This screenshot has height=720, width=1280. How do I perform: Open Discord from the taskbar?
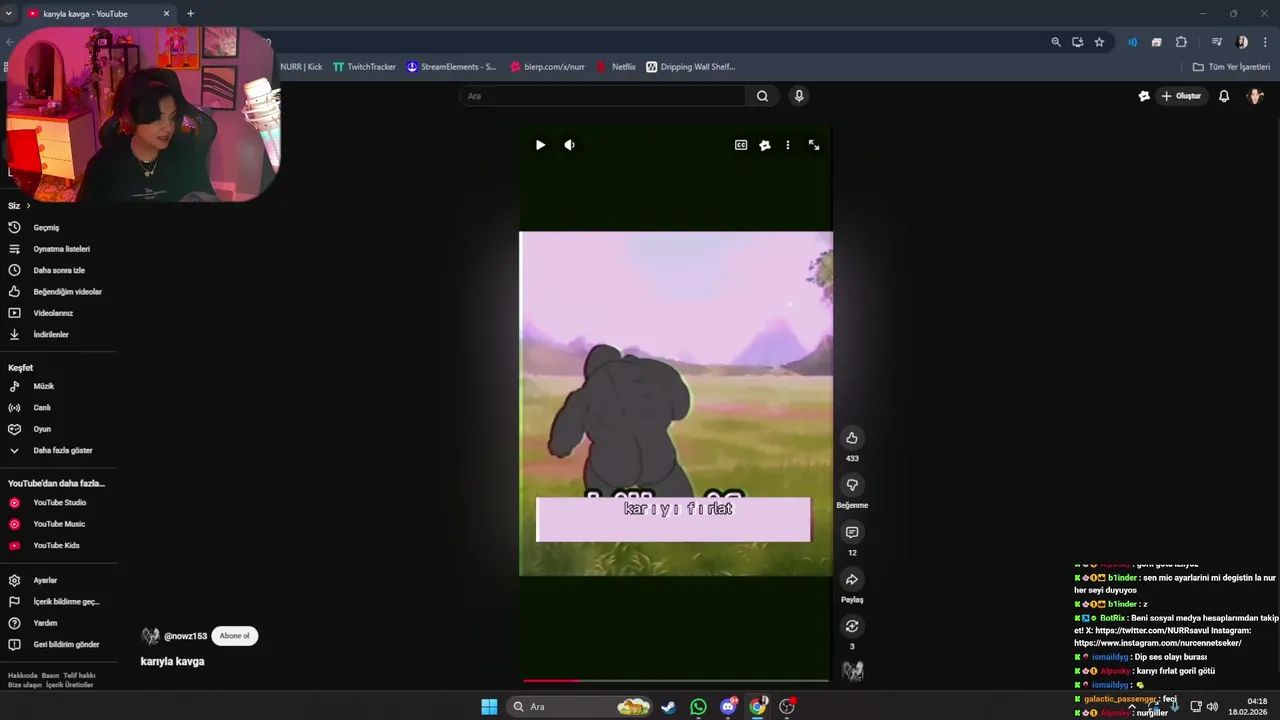point(728,707)
